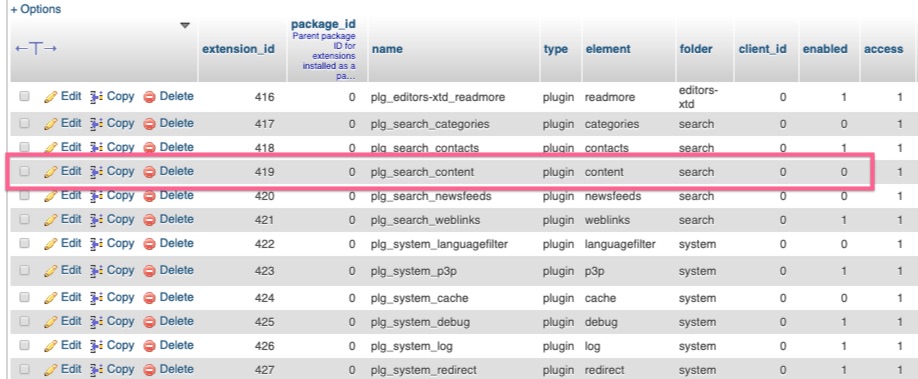Tick the checkbox for extension 416

click(25, 97)
